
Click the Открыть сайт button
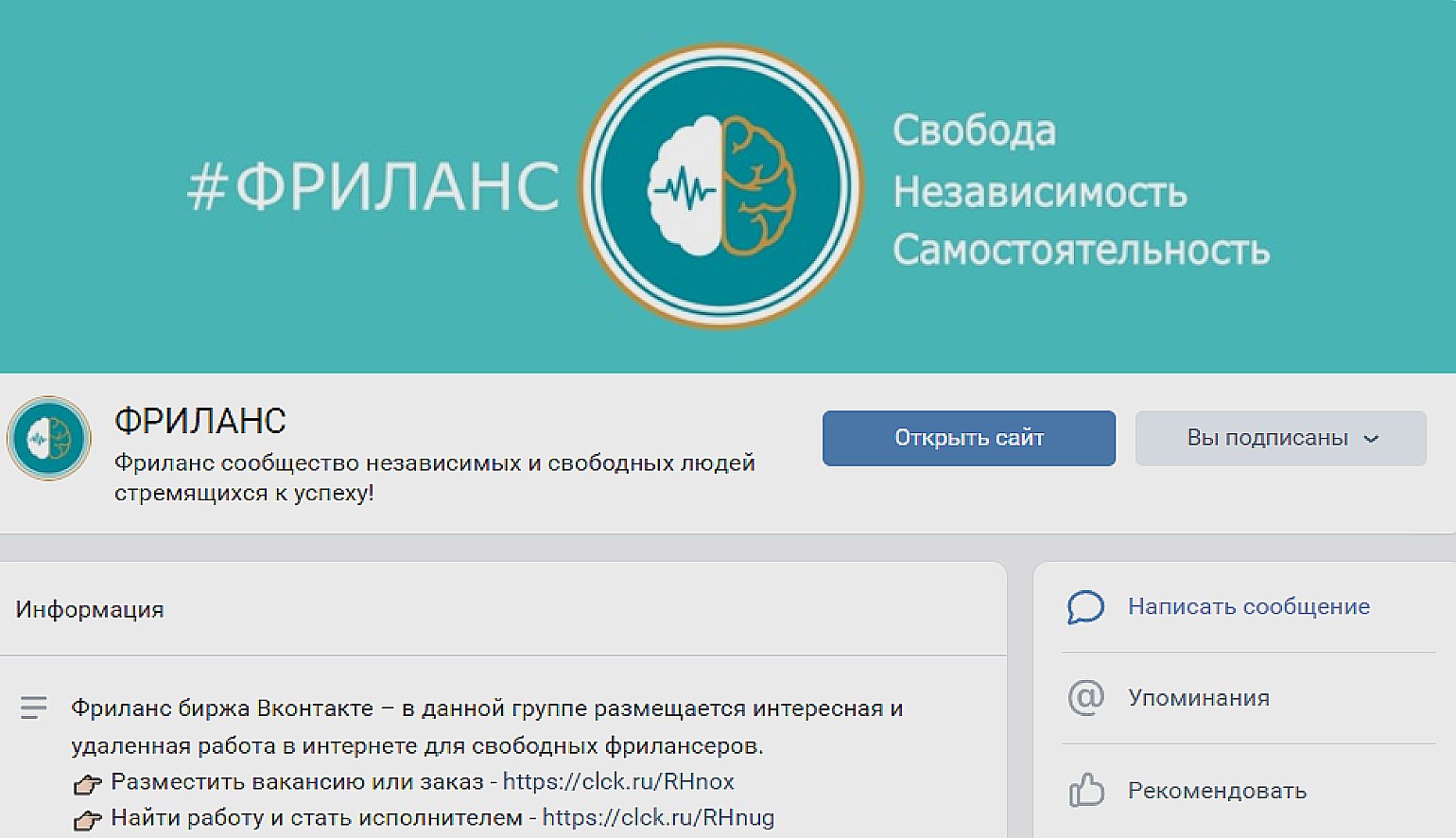coord(969,438)
